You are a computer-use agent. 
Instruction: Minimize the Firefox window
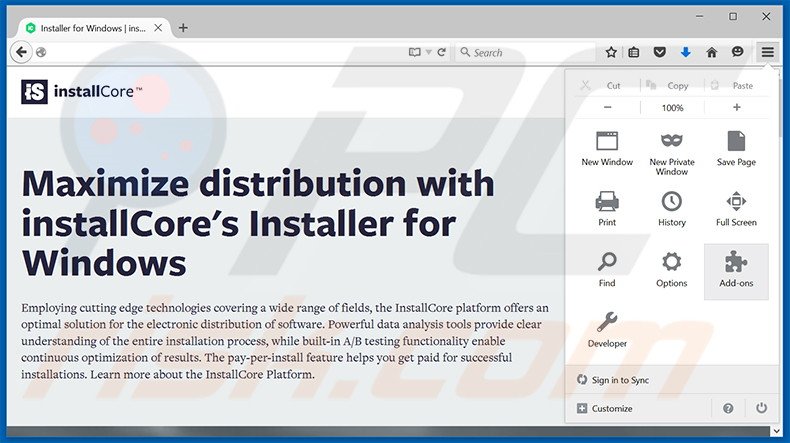coord(699,17)
